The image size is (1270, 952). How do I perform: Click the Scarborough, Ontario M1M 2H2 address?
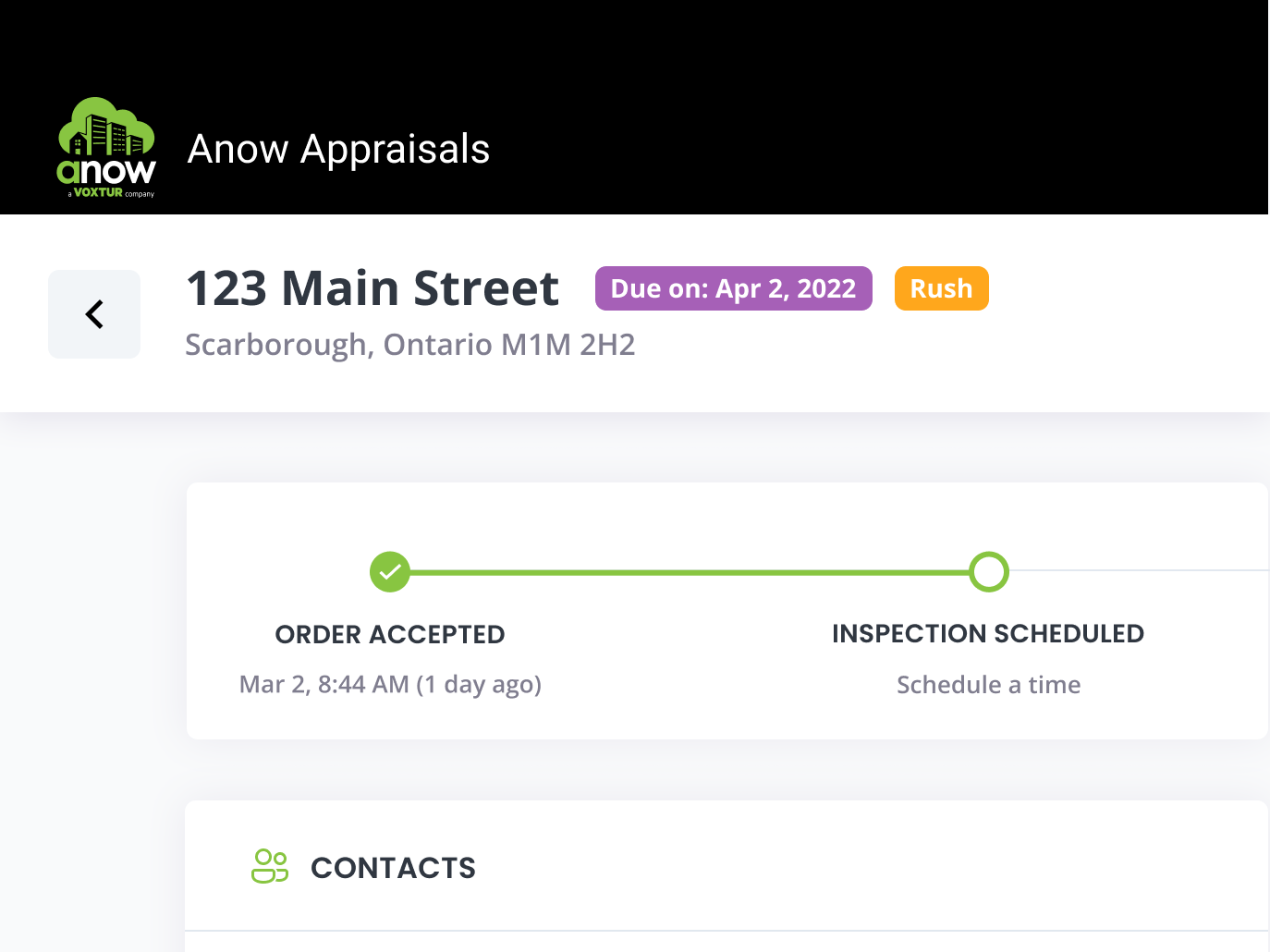coord(410,345)
